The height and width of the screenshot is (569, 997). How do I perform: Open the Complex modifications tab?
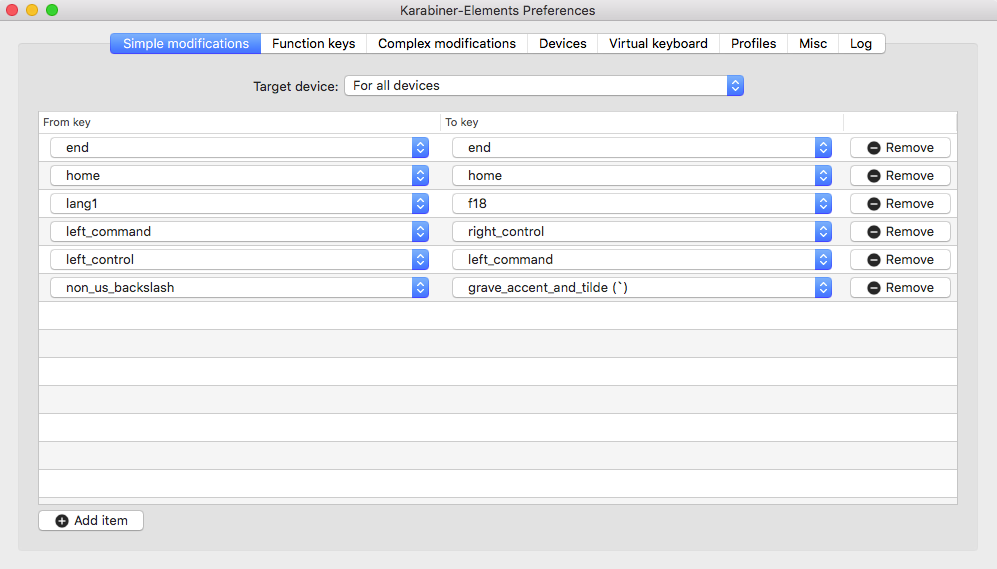pos(447,43)
